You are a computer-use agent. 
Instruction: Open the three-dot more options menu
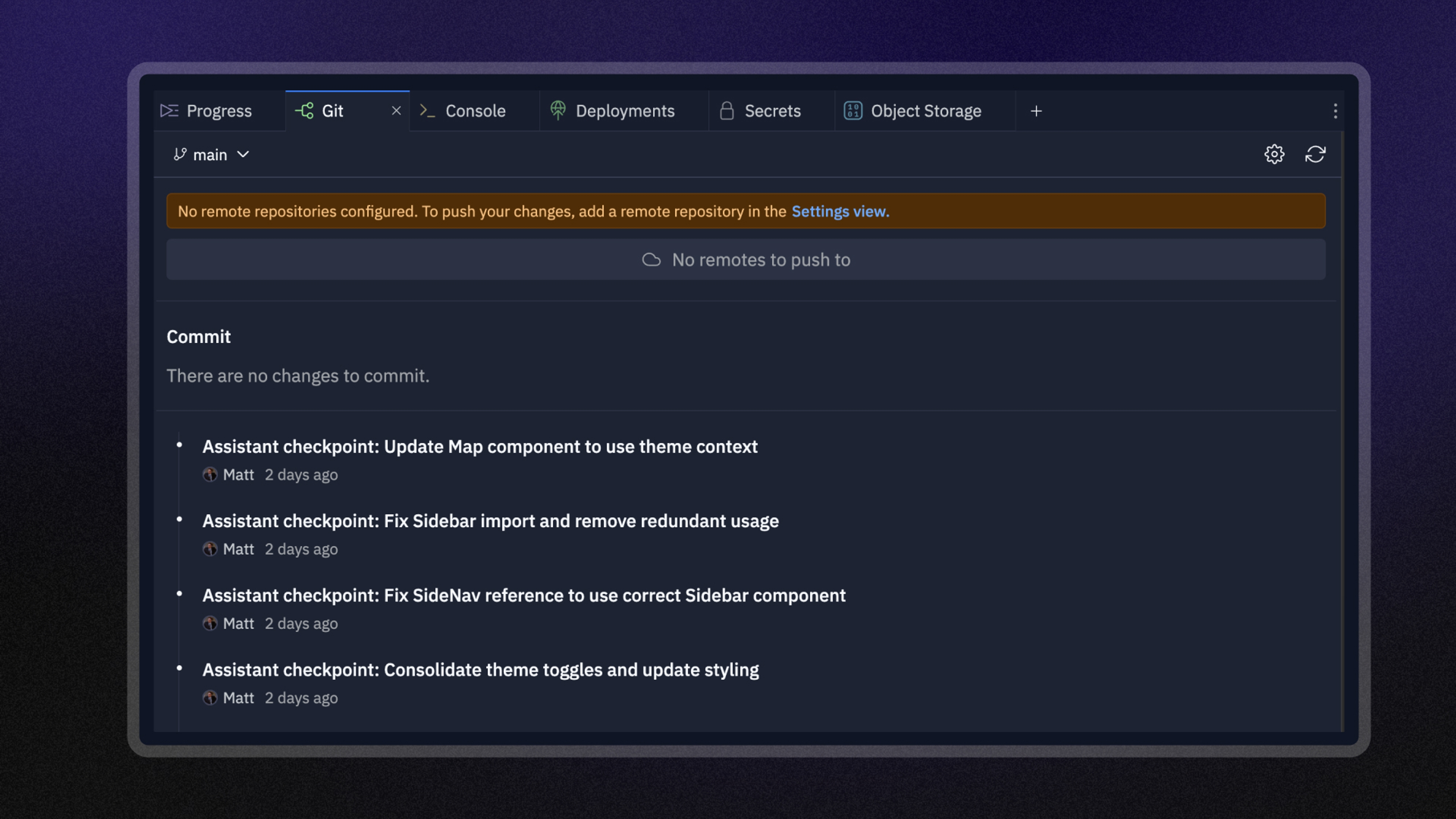pos(1335,111)
